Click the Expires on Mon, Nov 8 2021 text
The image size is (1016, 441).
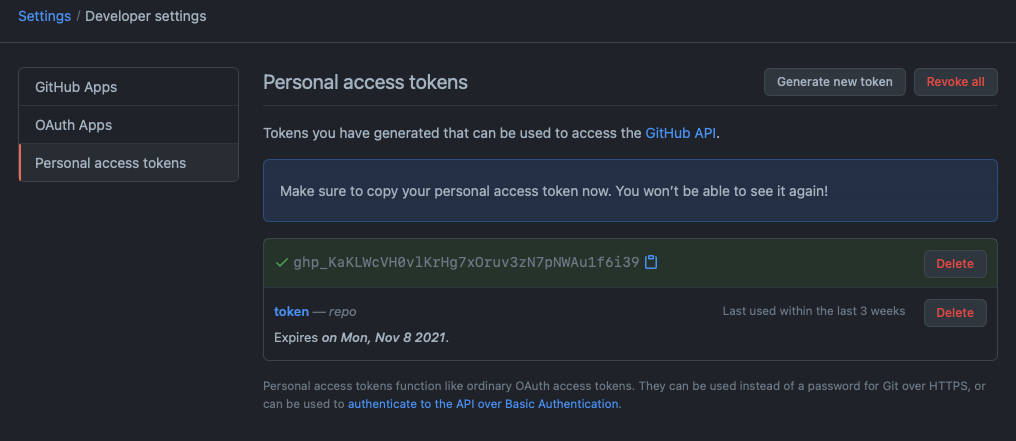point(362,337)
